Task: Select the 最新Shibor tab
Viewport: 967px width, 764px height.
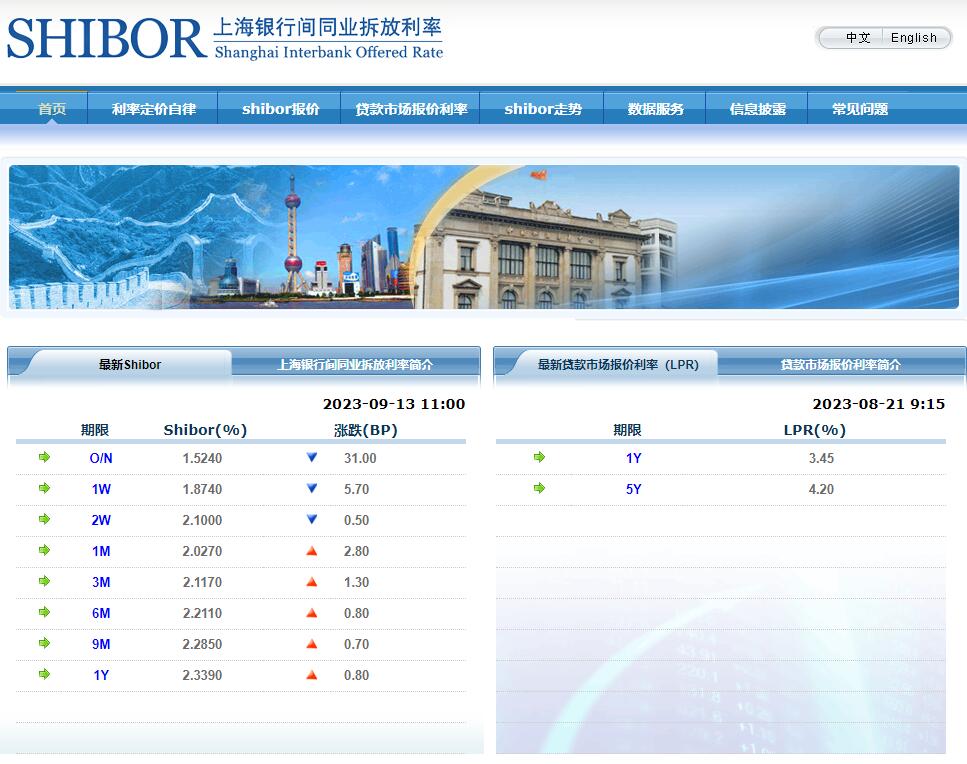Action: tap(129, 364)
